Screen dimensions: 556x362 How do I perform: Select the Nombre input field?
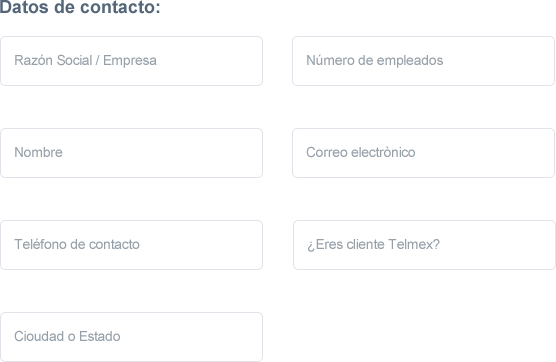tap(131, 153)
